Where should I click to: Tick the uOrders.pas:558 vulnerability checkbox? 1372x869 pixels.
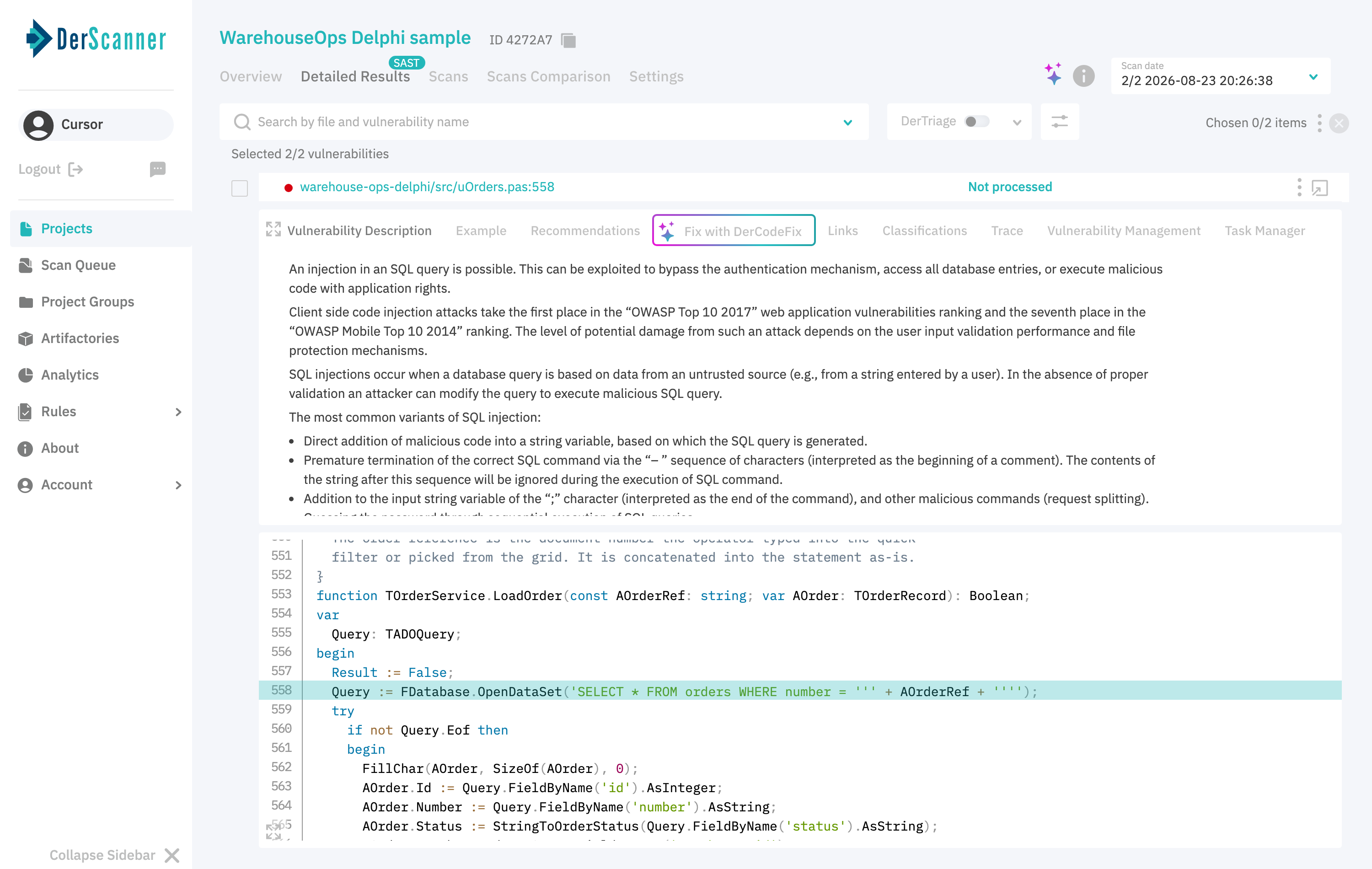pos(239,188)
